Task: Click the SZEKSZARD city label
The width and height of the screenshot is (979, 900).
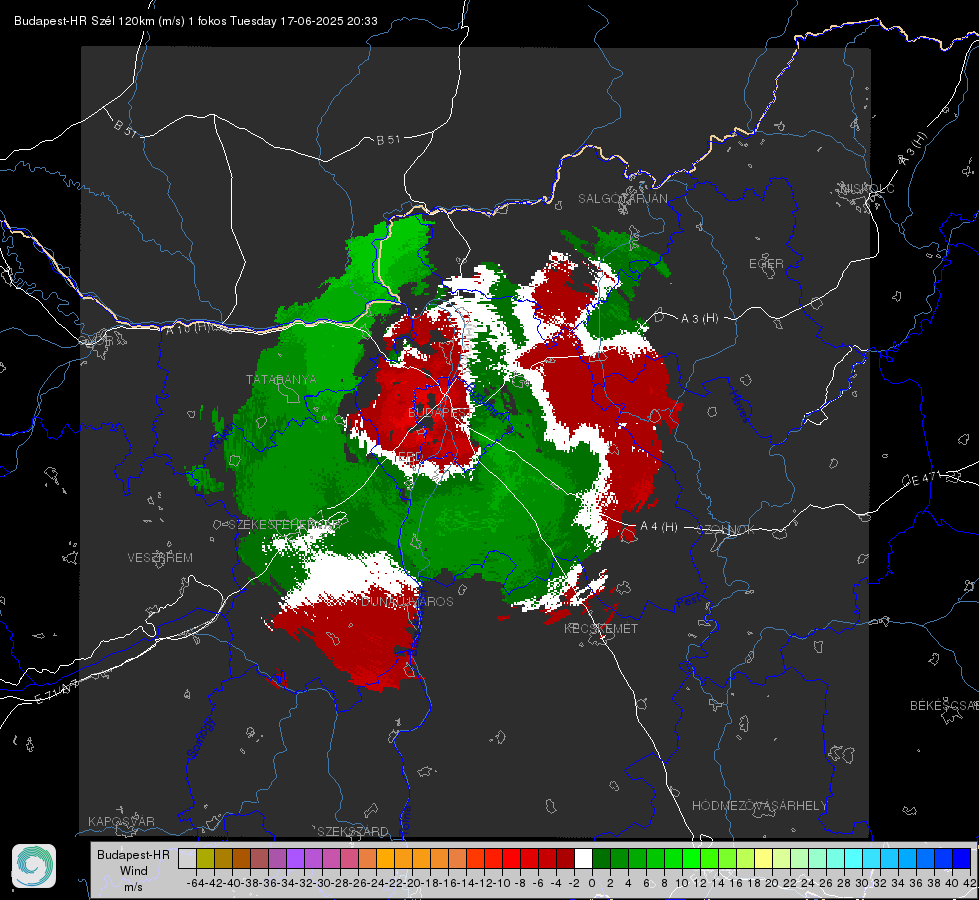Action: (353, 831)
